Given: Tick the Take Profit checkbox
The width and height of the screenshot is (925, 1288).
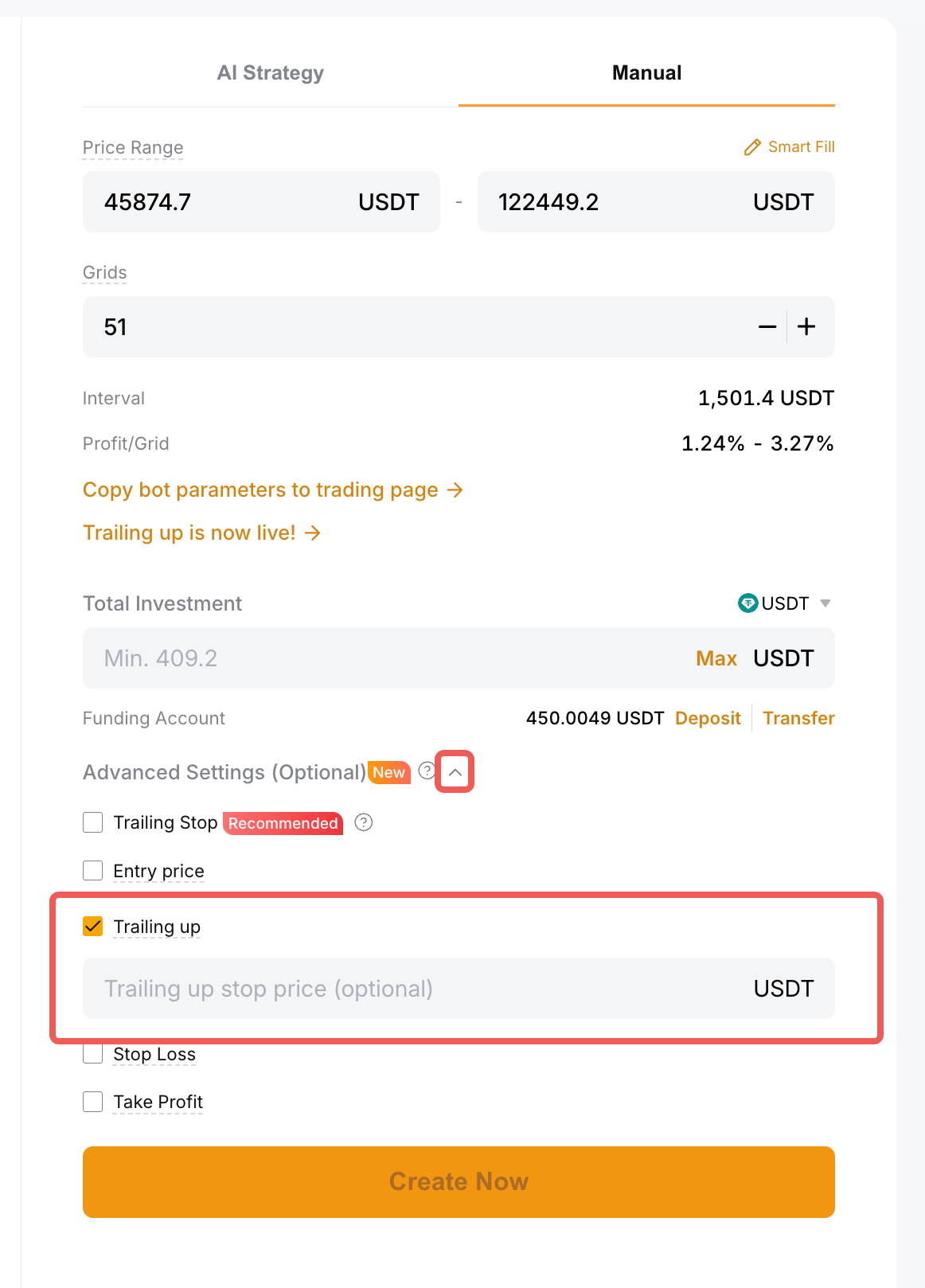Looking at the screenshot, I should pos(93,1102).
